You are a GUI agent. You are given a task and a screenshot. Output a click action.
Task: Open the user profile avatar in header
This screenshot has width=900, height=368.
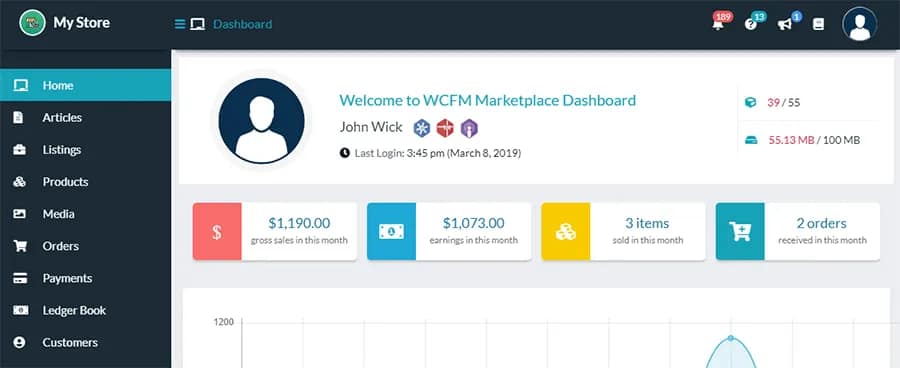tap(859, 24)
